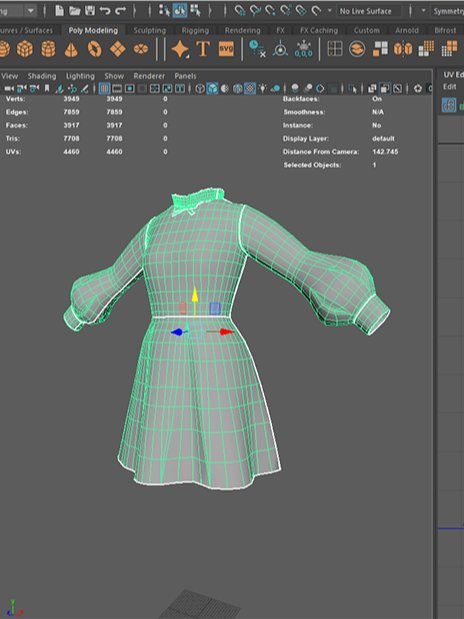Open the menu set dropdown arrow
The height and width of the screenshot is (619, 464).
coord(30,11)
